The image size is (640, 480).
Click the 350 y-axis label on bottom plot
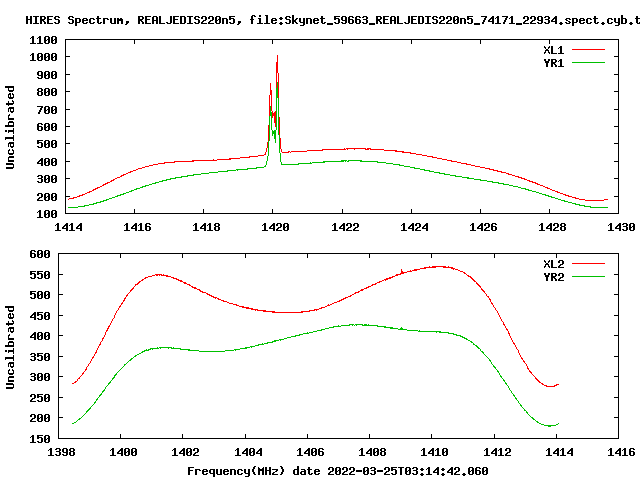click(x=40, y=357)
